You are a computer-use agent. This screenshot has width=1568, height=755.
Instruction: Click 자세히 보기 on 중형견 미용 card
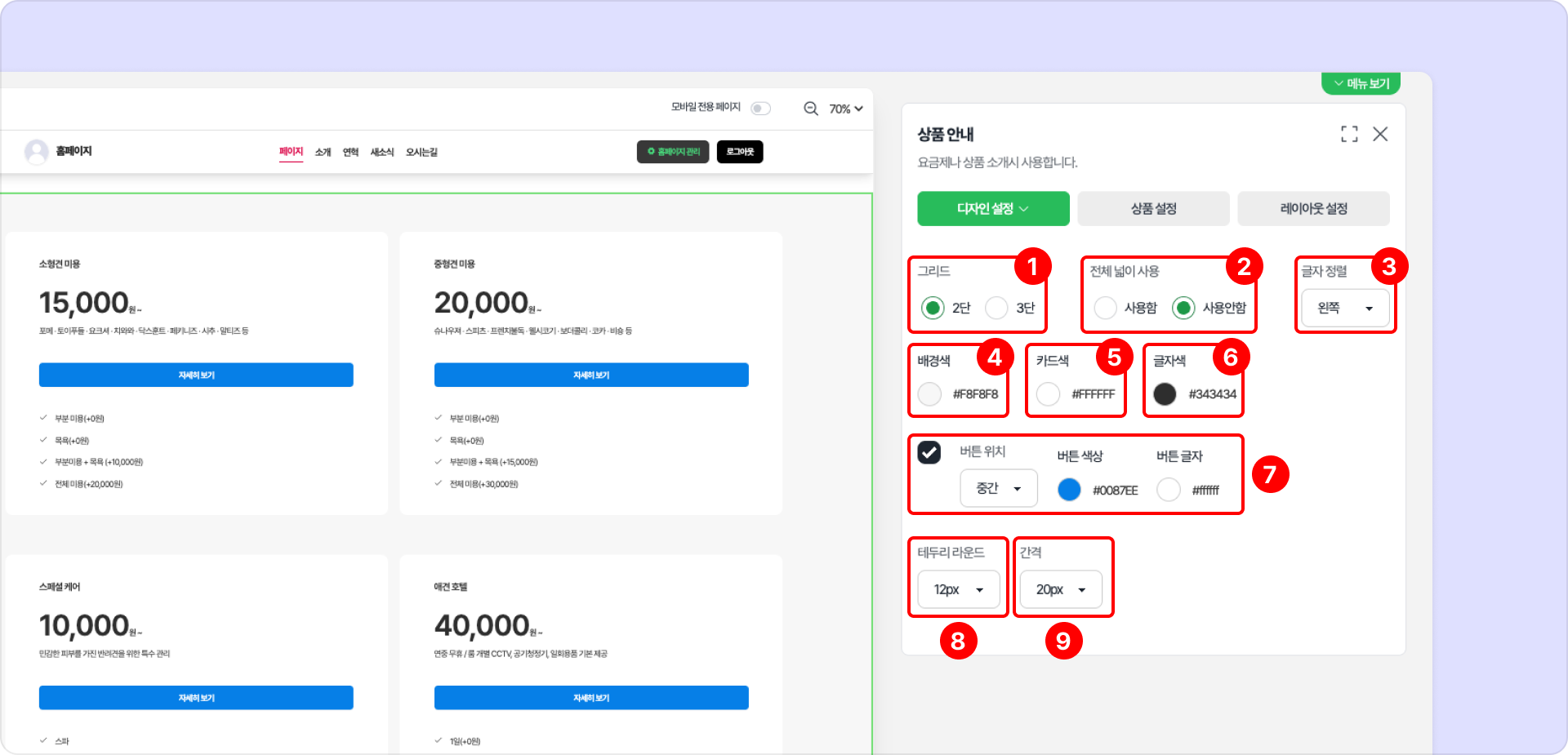(x=591, y=375)
